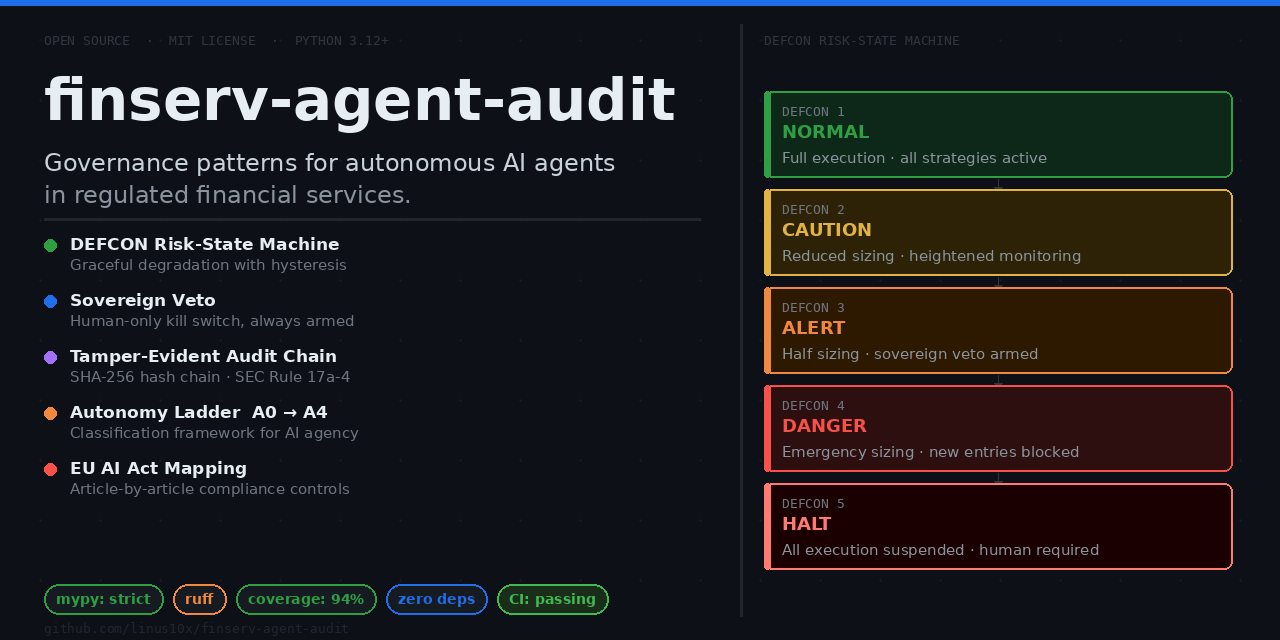
Task: Click the OPEN SOURCE label at top
Action: 87,41
